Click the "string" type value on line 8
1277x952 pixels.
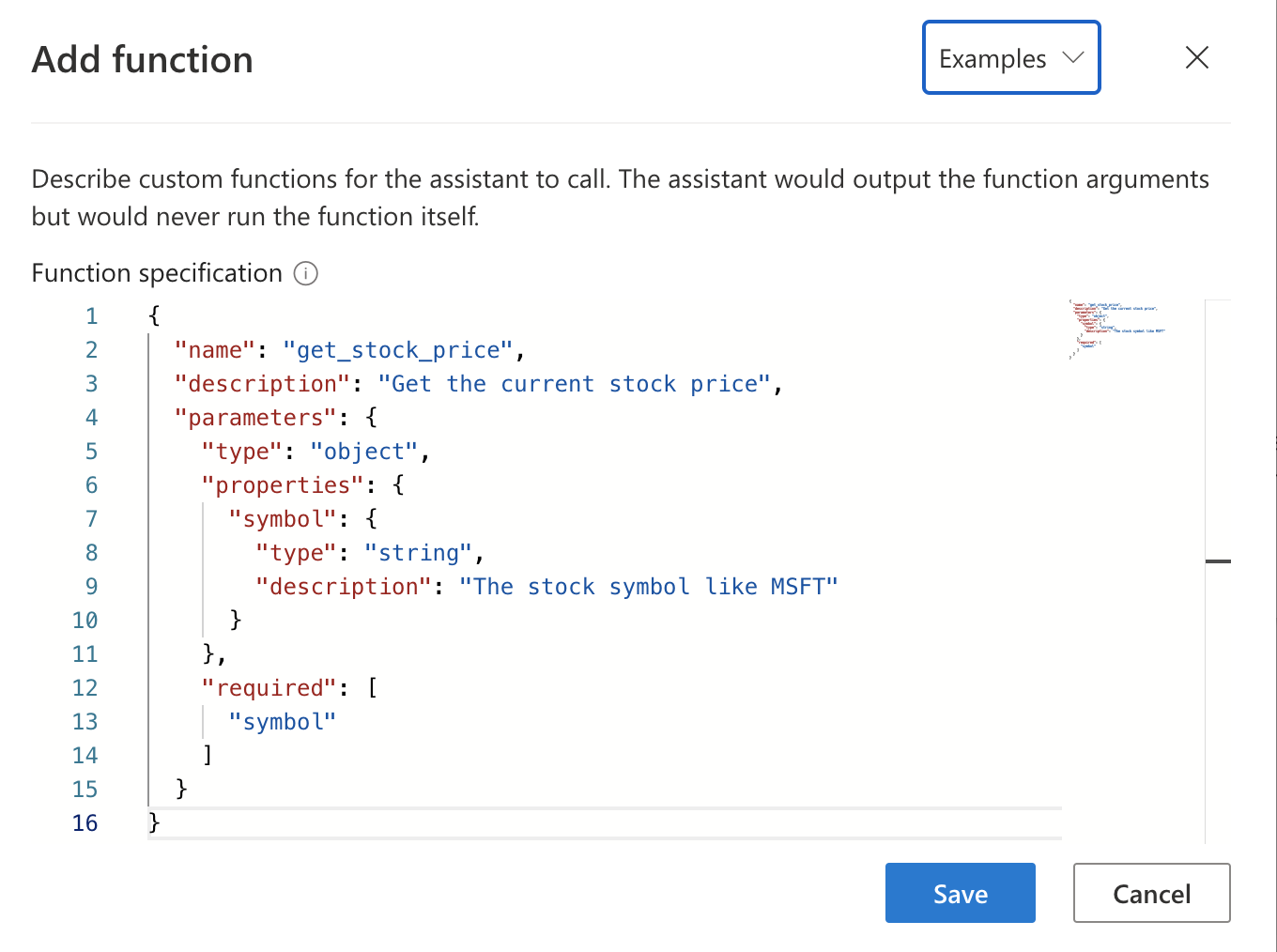point(418,553)
